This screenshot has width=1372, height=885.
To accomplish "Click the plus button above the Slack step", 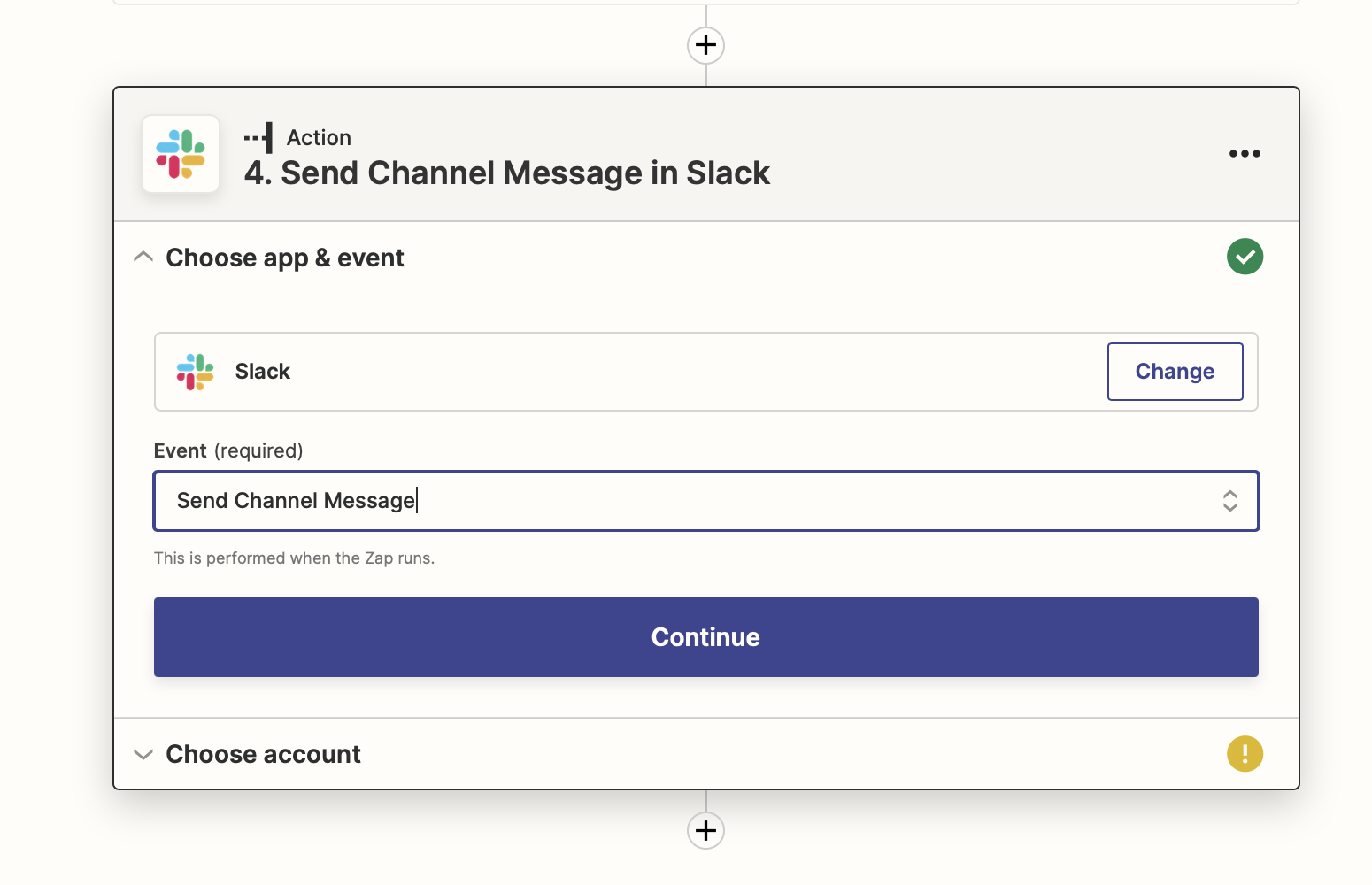I will click(705, 45).
